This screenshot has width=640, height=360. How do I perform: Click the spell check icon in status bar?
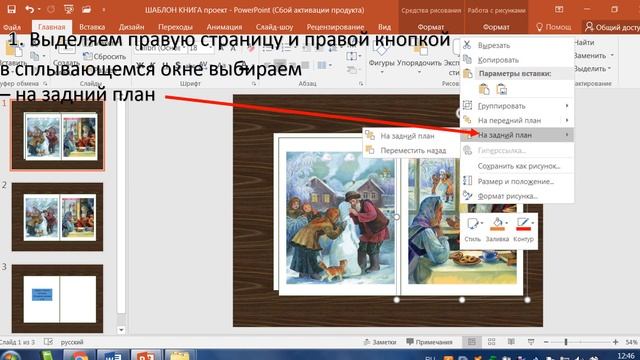click(x=49, y=342)
